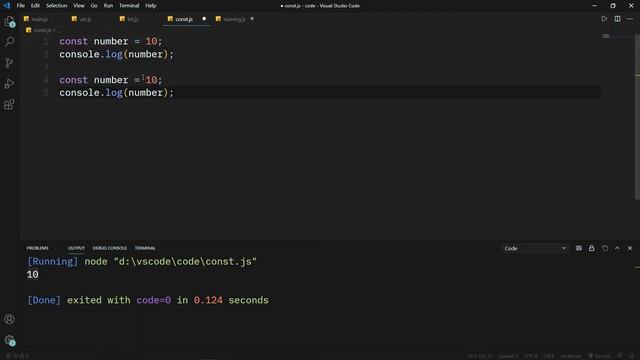The width and height of the screenshot is (640, 360).
Task: Open the File menu
Action: (x=20, y=6)
